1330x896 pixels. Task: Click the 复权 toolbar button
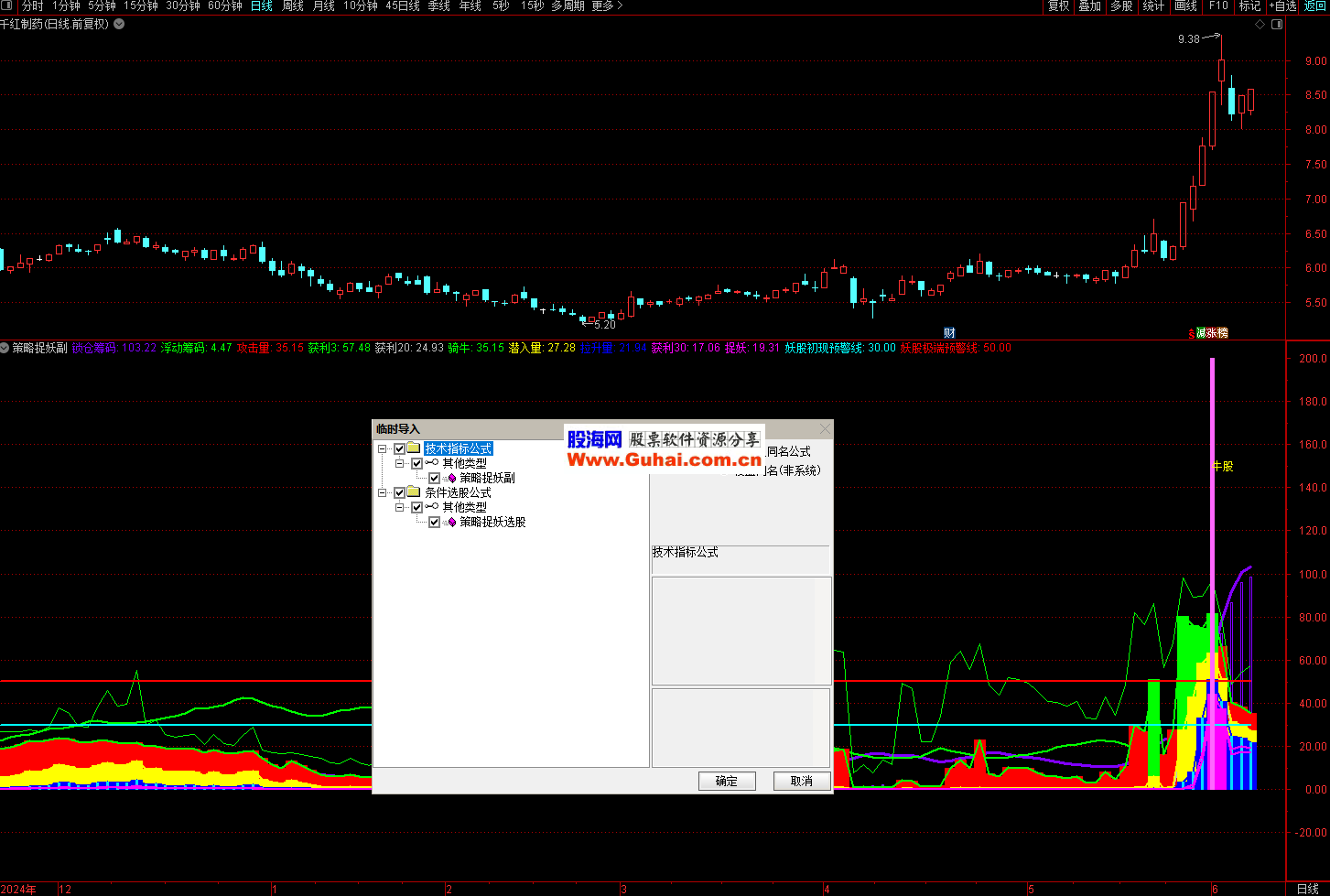click(x=1059, y=5)
